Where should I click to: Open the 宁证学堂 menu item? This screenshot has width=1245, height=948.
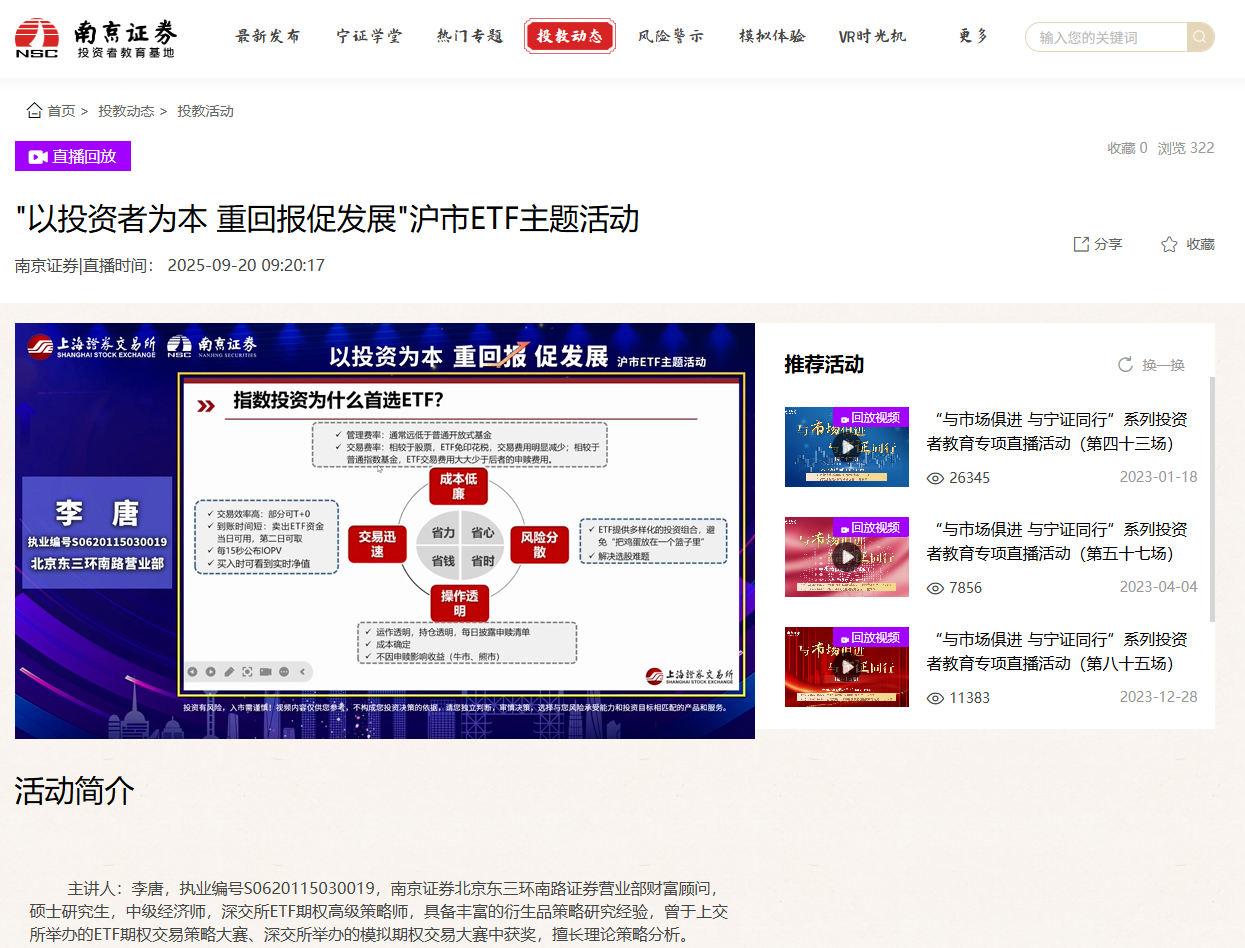[369, 37]
